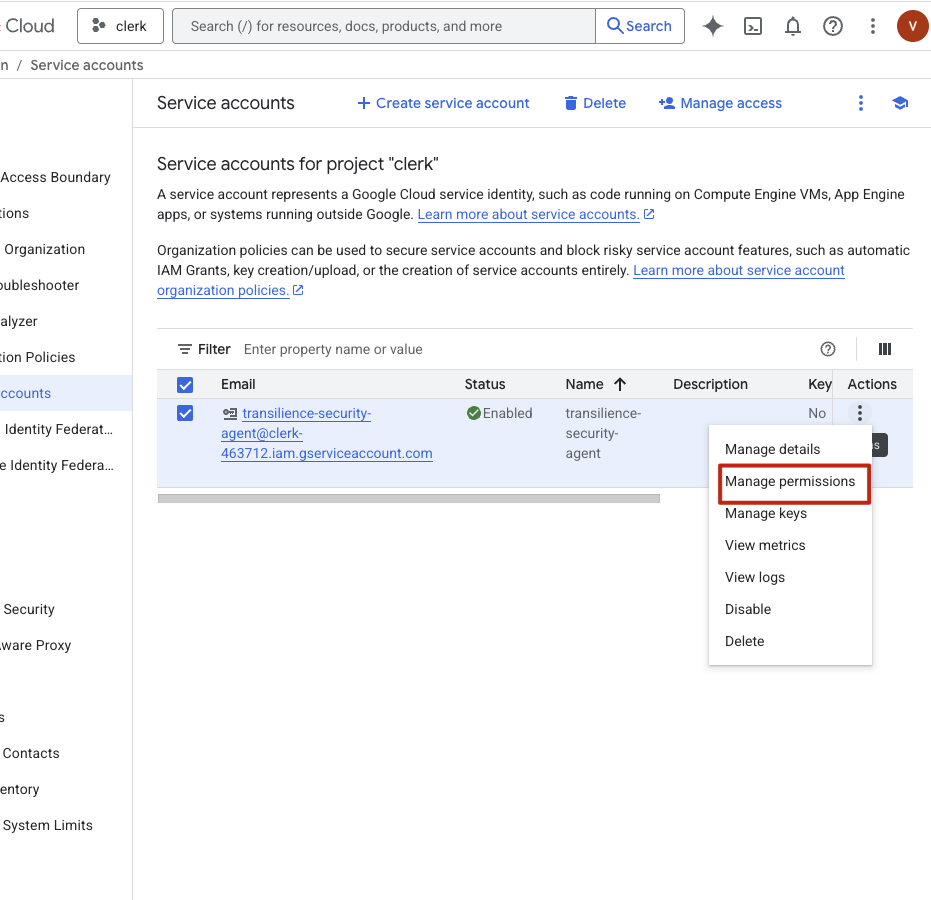Click row Actions three-dot menu button
Image resolution: width=931 pixels, height=900 pixels.
[859, 413]
